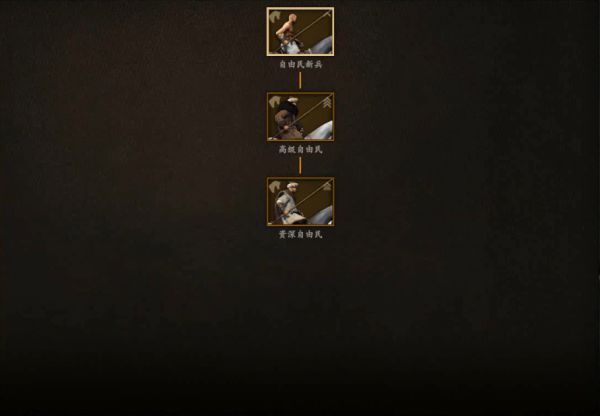Click the turbaned rider in 资深自由民 portrait
Image resolution: width=600 pixels, height=416 pixels.
[288, 203]
